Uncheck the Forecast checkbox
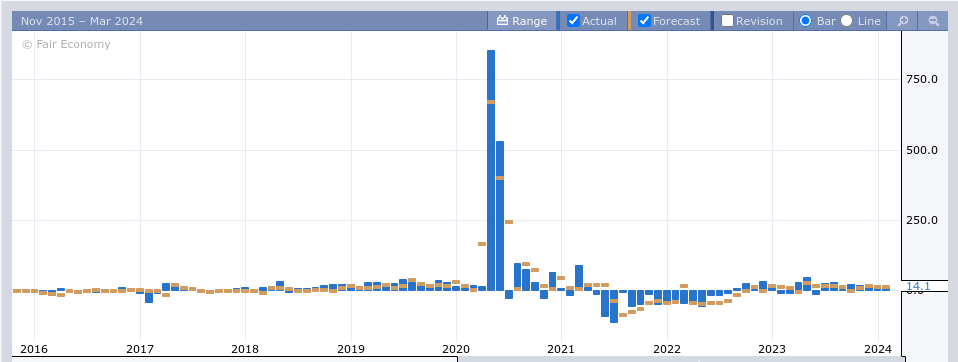 click(x=644, y=21)
